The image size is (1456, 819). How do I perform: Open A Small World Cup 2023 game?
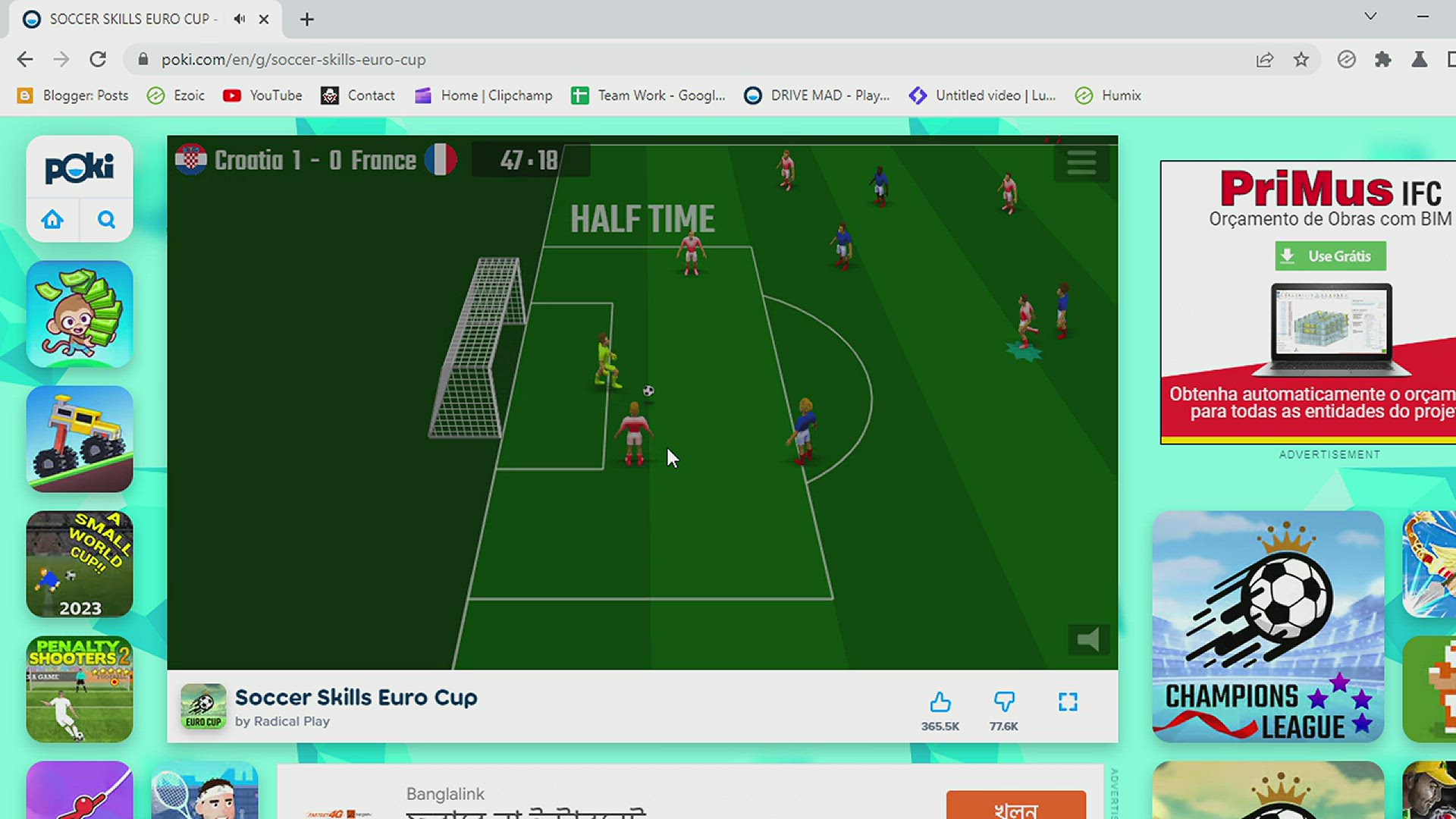point(80,564)
